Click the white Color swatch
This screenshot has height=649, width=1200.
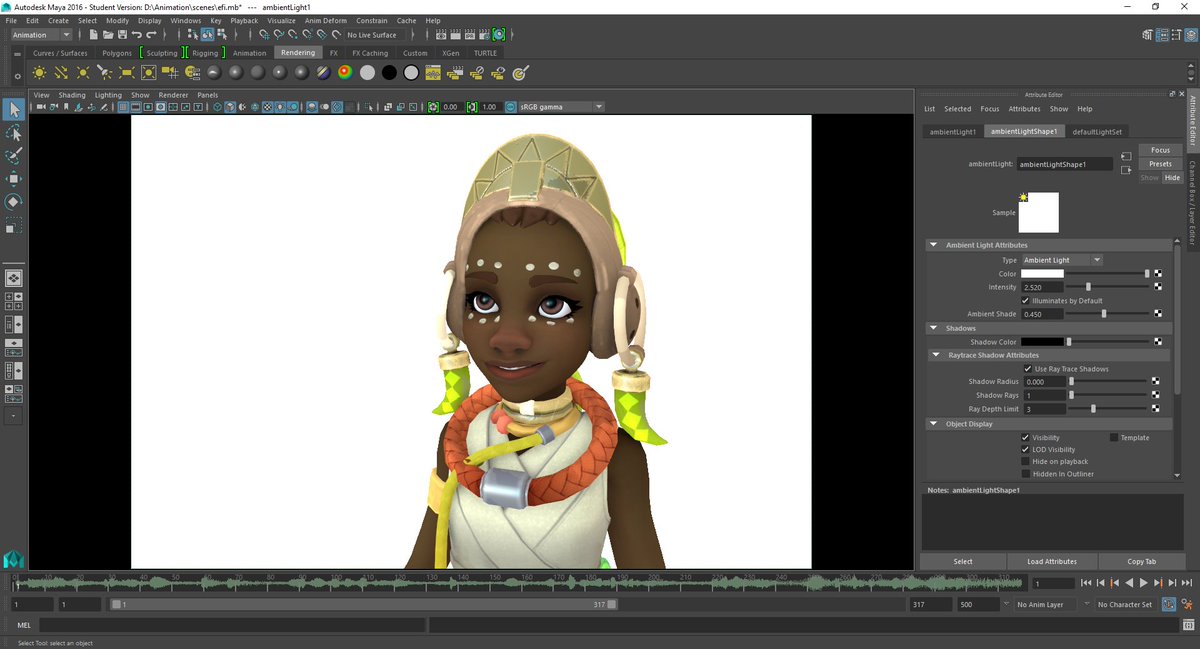click(1042, 273)
